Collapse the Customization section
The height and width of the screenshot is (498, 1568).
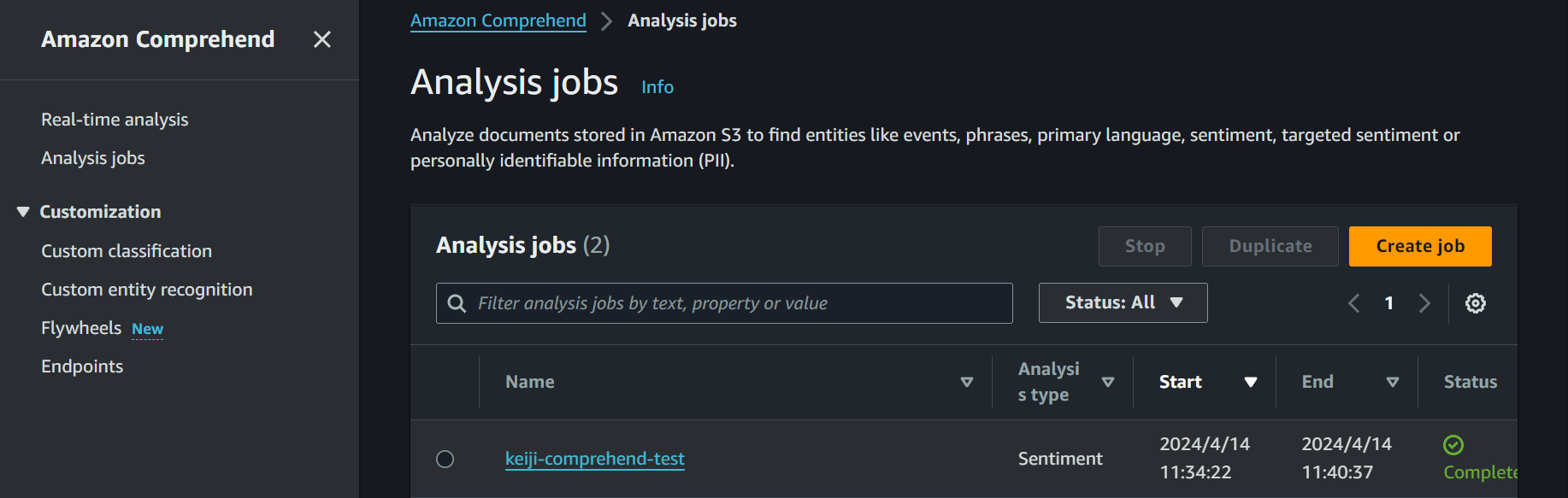[23, 212]
